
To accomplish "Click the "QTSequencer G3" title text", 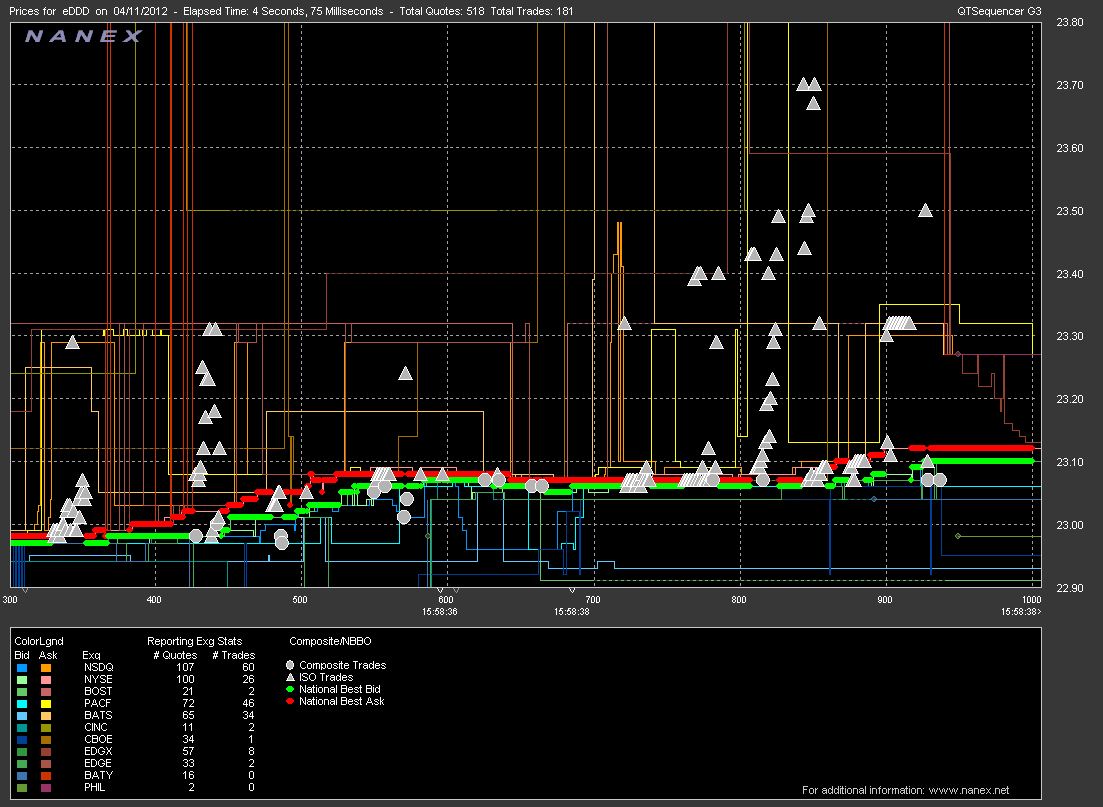I will (x=999, y=11).
